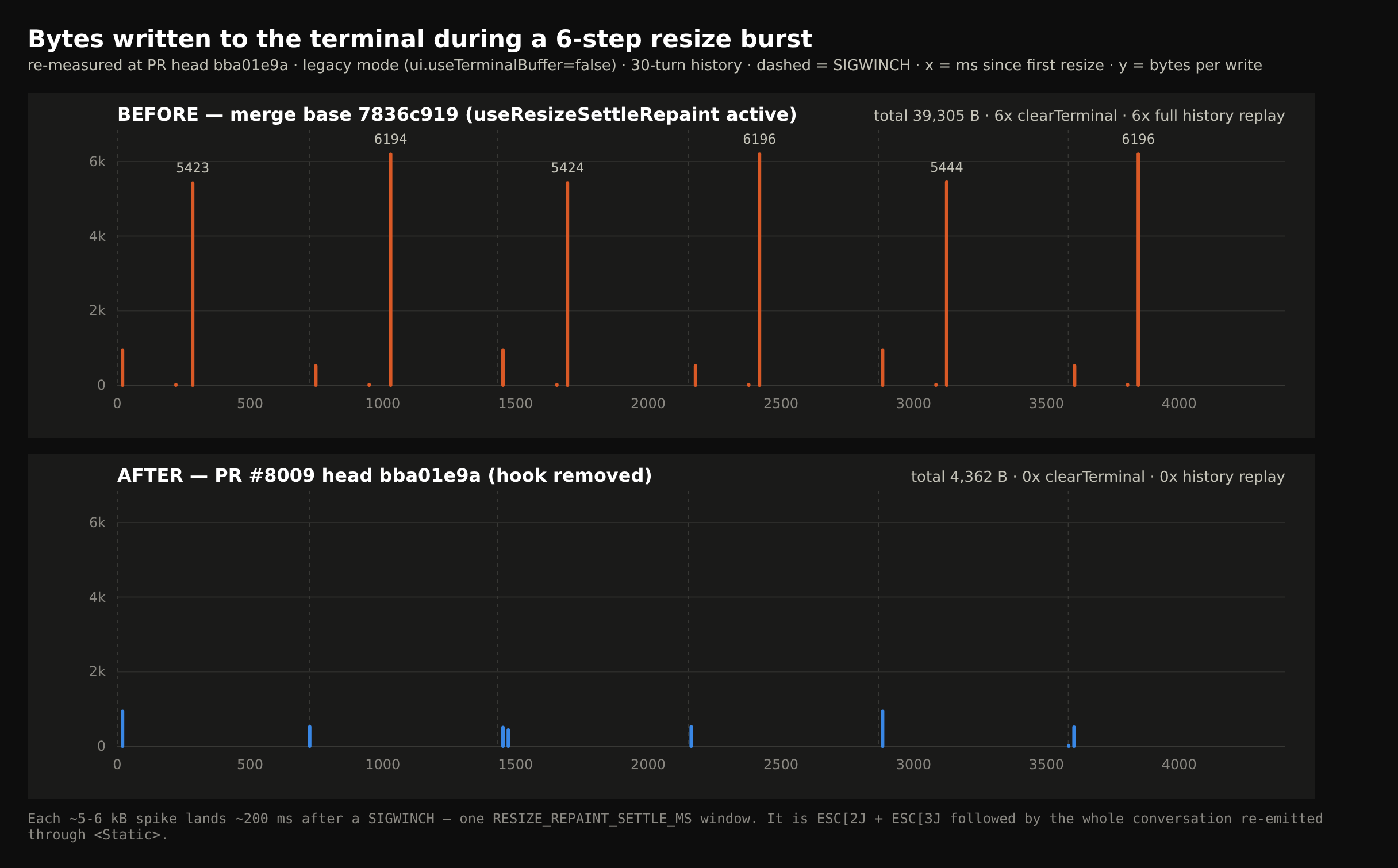Image resolution: width=1398 pixels, height=868 pixels.
Task: Click the '5424' spike value label
Action: tap(567, 168)
